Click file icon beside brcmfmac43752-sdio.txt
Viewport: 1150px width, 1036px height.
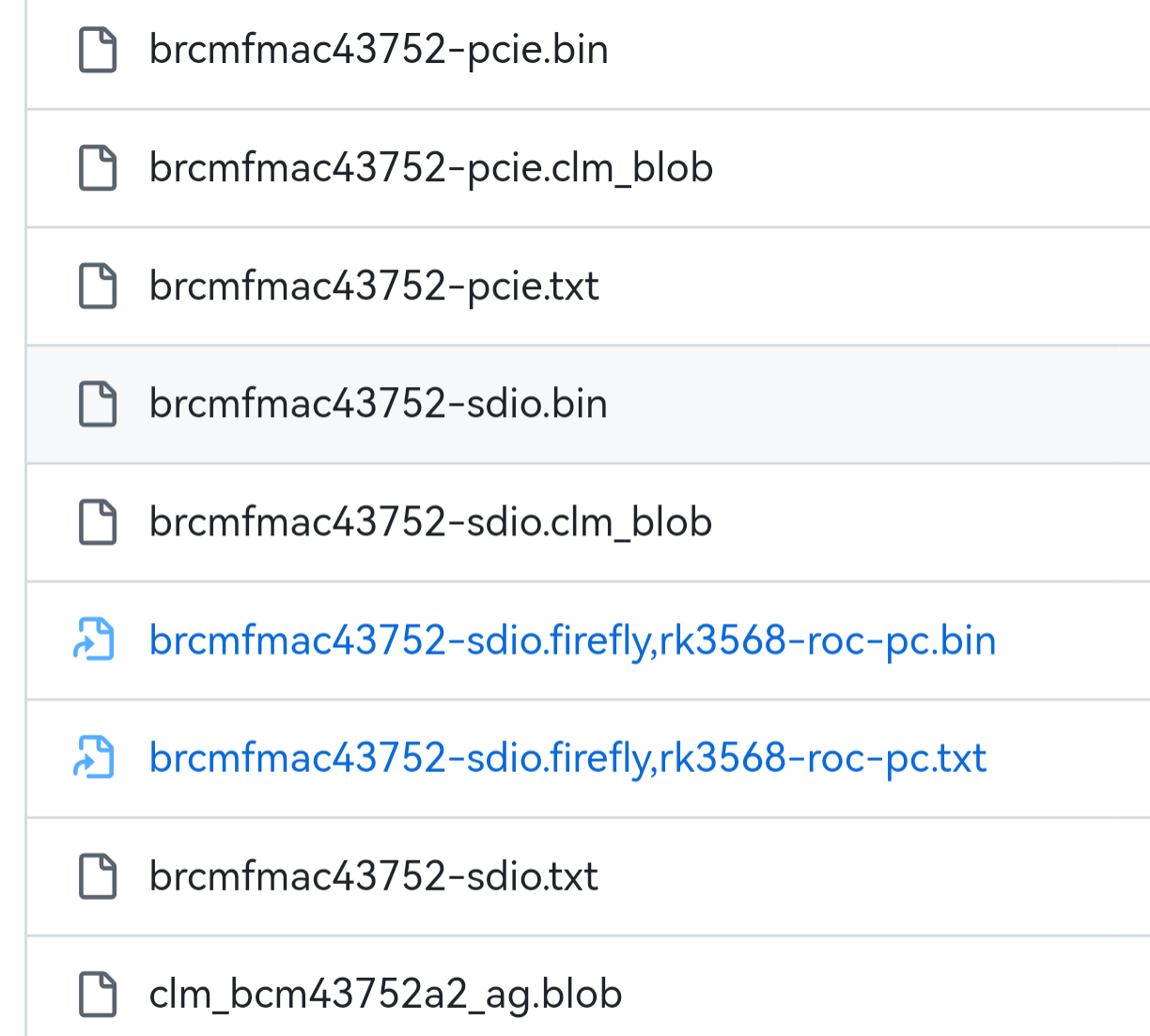point(97,876)
